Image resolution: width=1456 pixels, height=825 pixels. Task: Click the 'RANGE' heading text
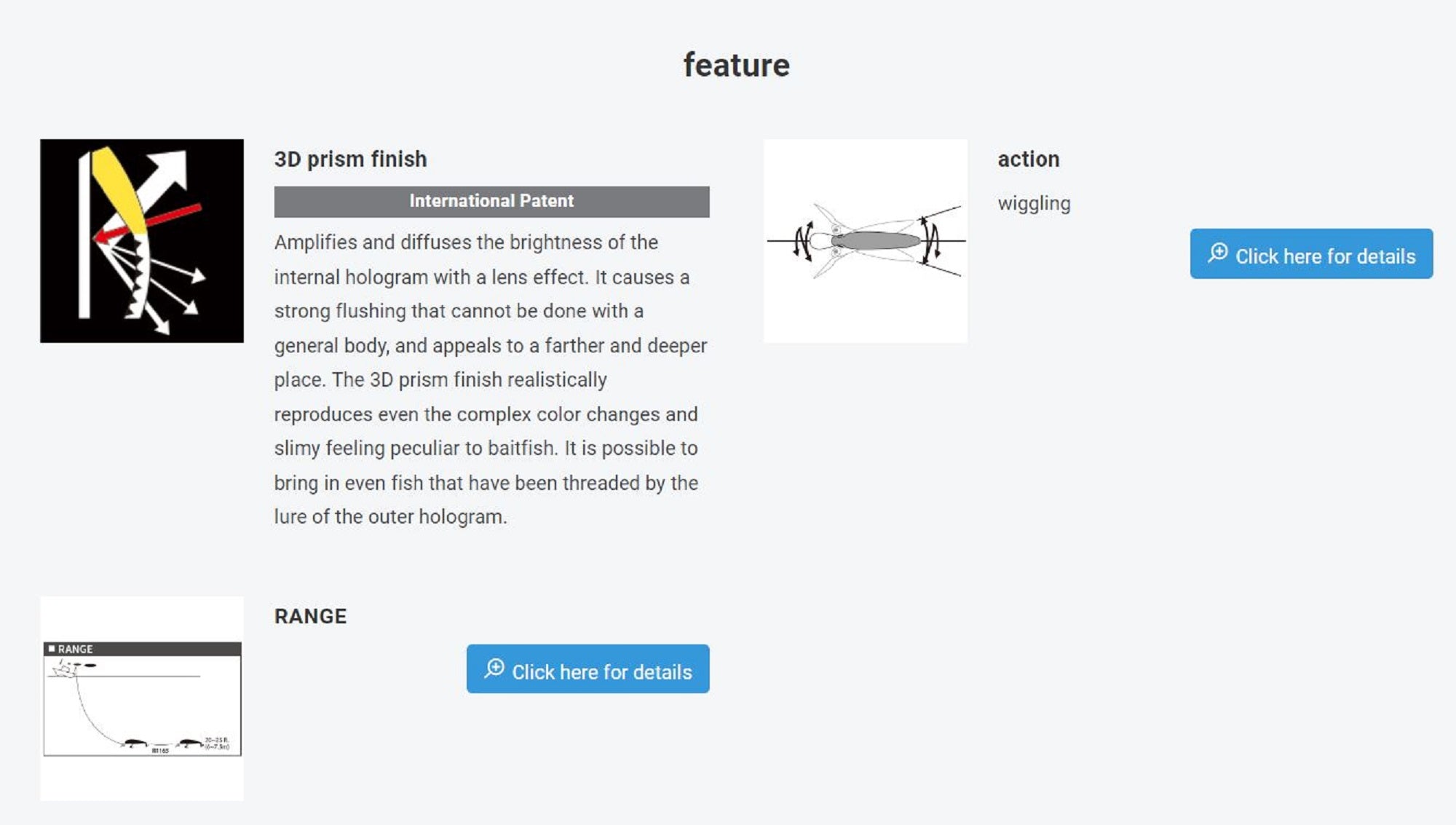point(310,617)
